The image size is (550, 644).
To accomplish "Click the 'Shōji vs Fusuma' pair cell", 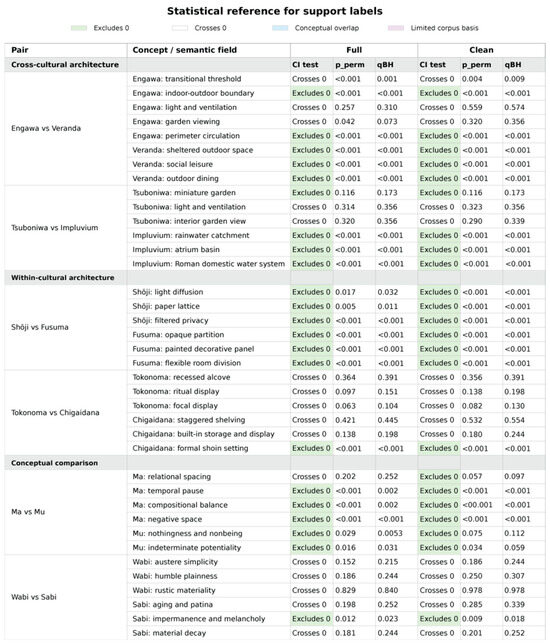I will [x=66, y=327].
